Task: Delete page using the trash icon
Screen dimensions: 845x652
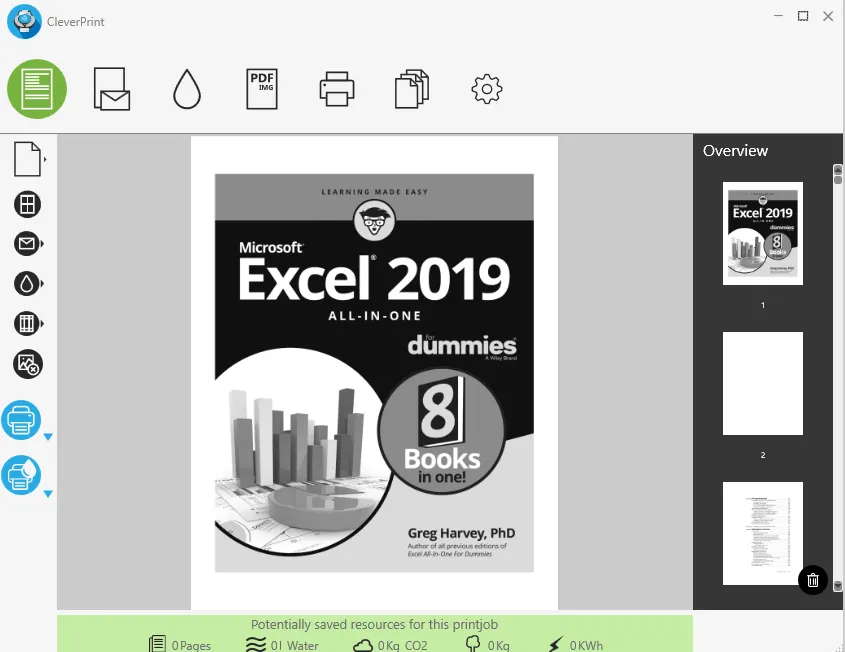Action: point(813,580)
